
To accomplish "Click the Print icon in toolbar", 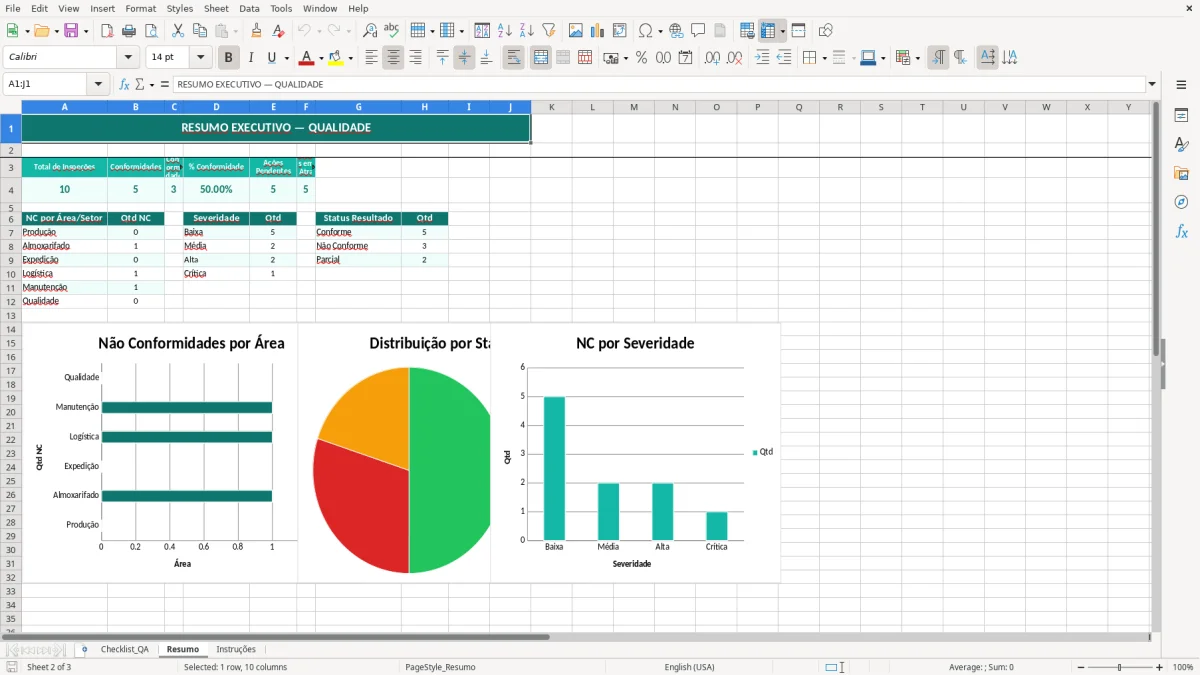I will pyautogui.click(x=129, y=31).
